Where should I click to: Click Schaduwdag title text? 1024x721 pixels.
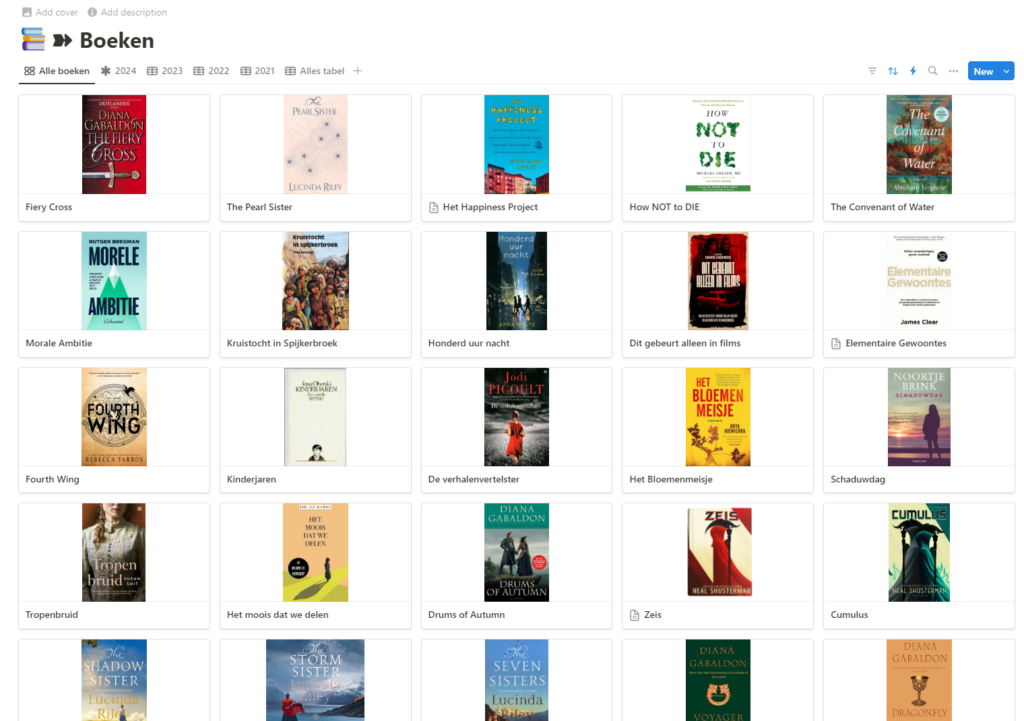(x=858, y=479)
